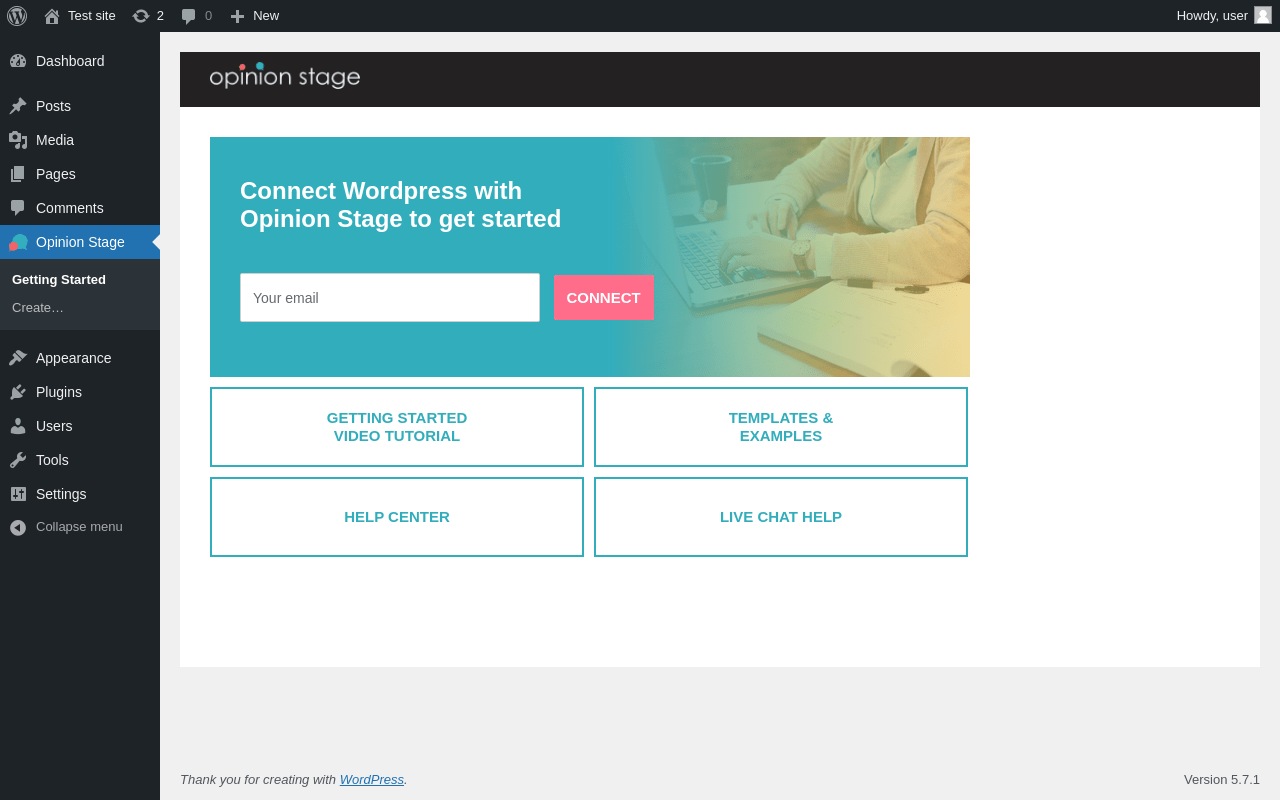
Task: Open the Plugins menu item
Action: coord(80,392)
